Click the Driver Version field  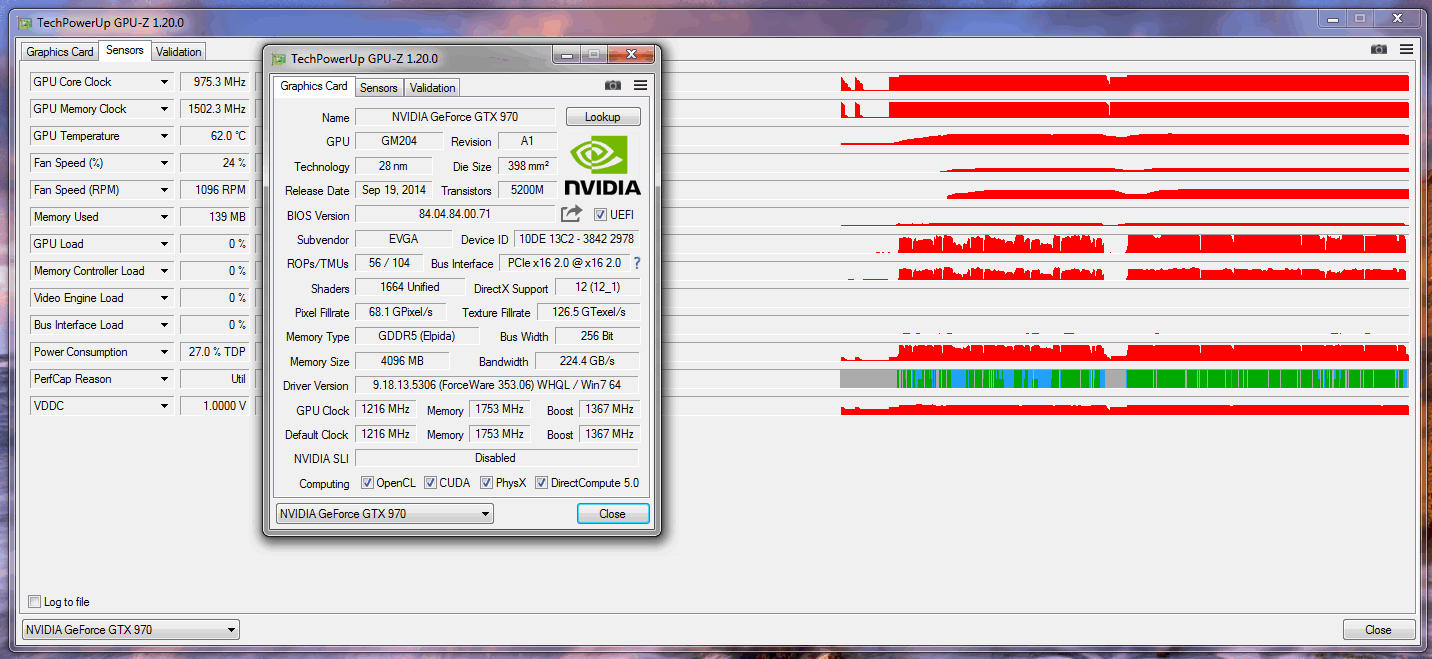[x=496, y=386]
